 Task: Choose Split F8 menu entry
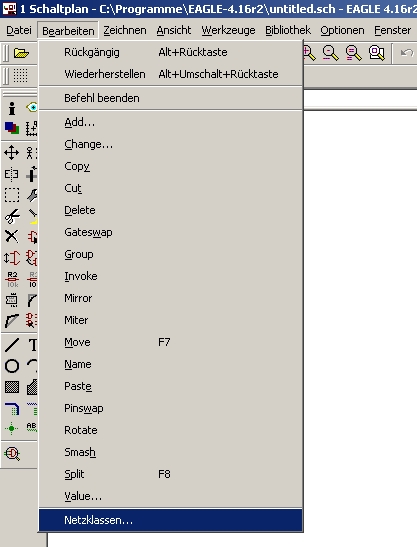point(171,474)
